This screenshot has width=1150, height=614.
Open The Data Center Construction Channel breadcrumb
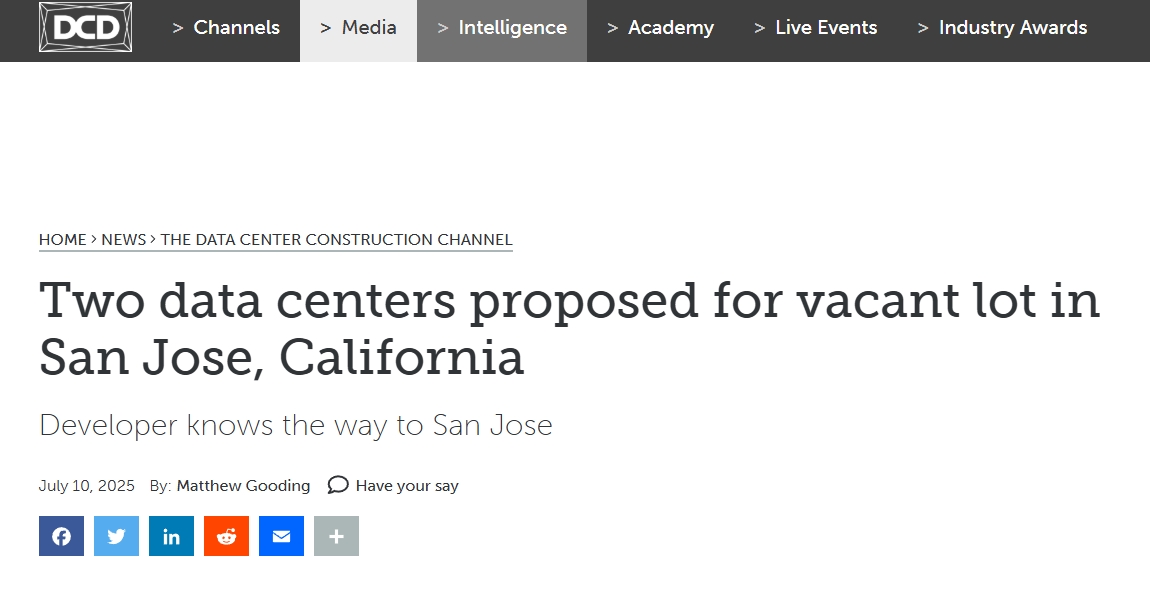[x=337, y=240]
